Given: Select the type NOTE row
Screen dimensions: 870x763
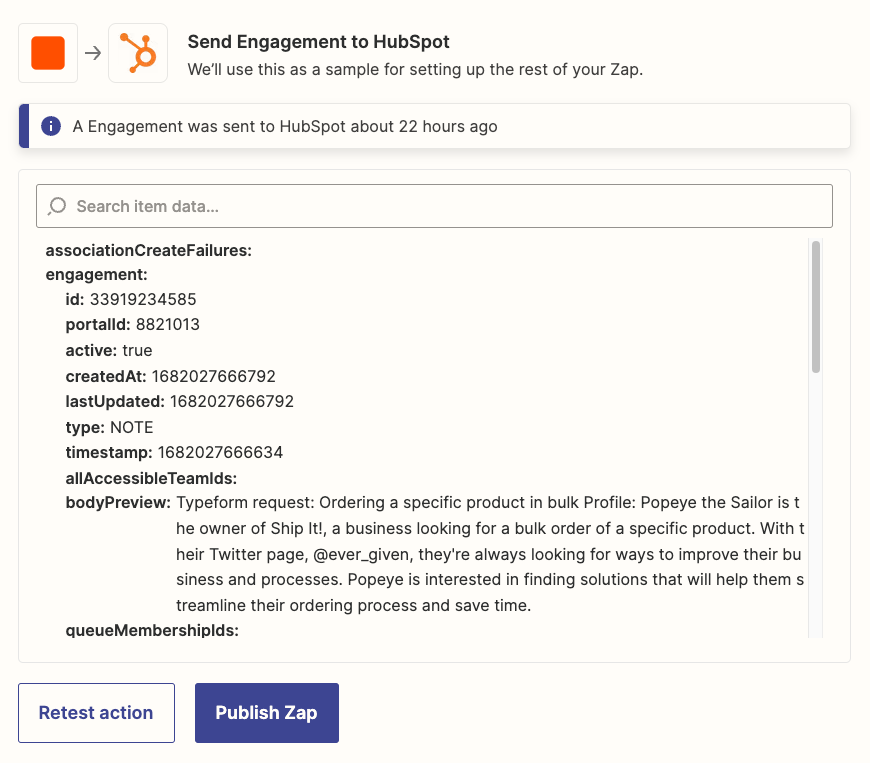Looking at the screenshot, I should (109, 427).
